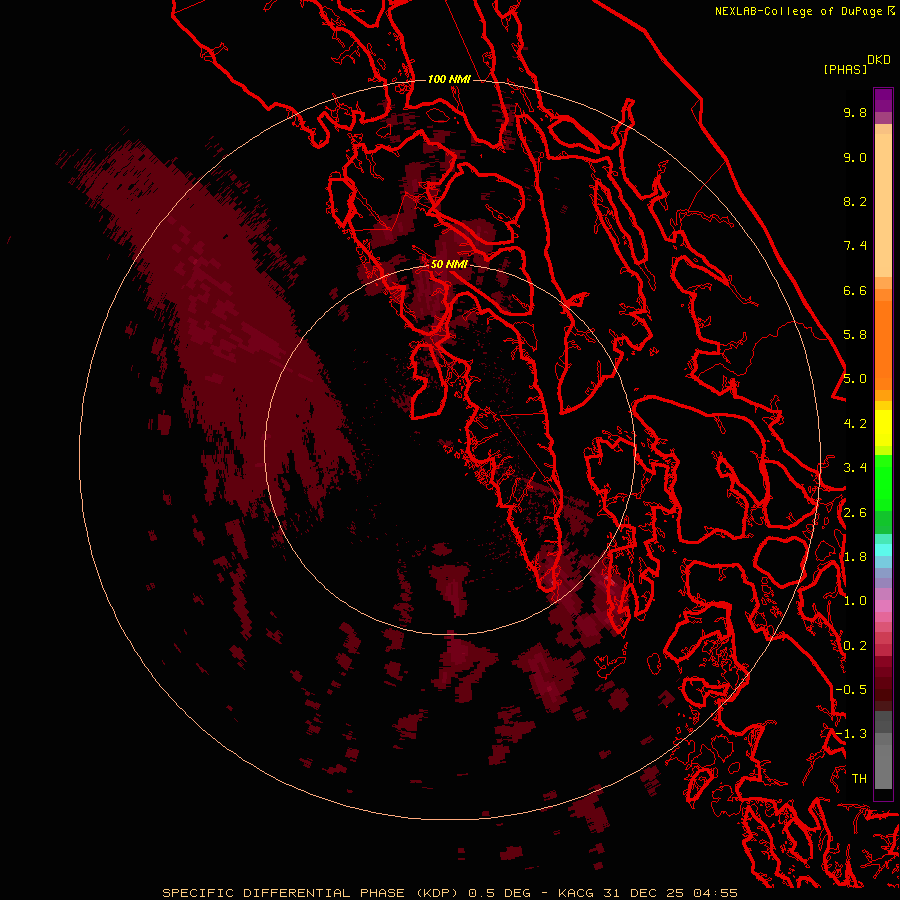Click the 3.4 value on the legend
The height and width of the screenshot is (900, 900).
(855, 468)
